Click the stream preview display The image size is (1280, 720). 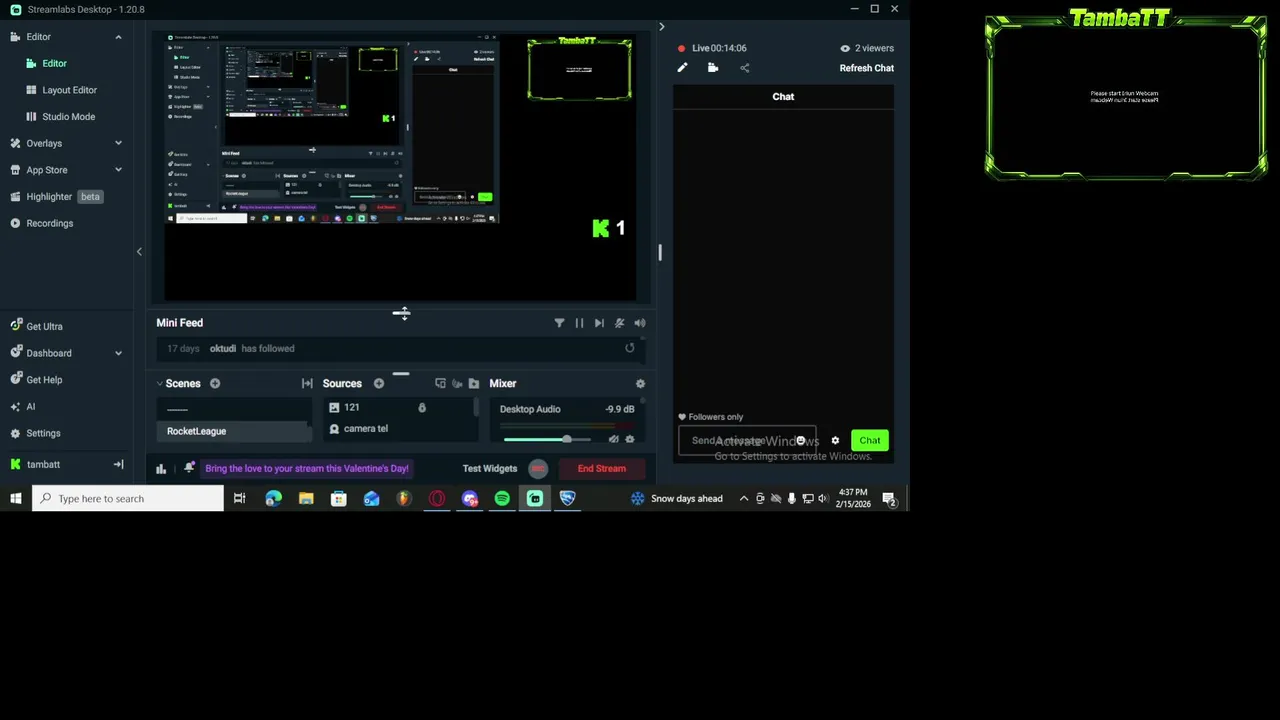(x=400, y=167)
